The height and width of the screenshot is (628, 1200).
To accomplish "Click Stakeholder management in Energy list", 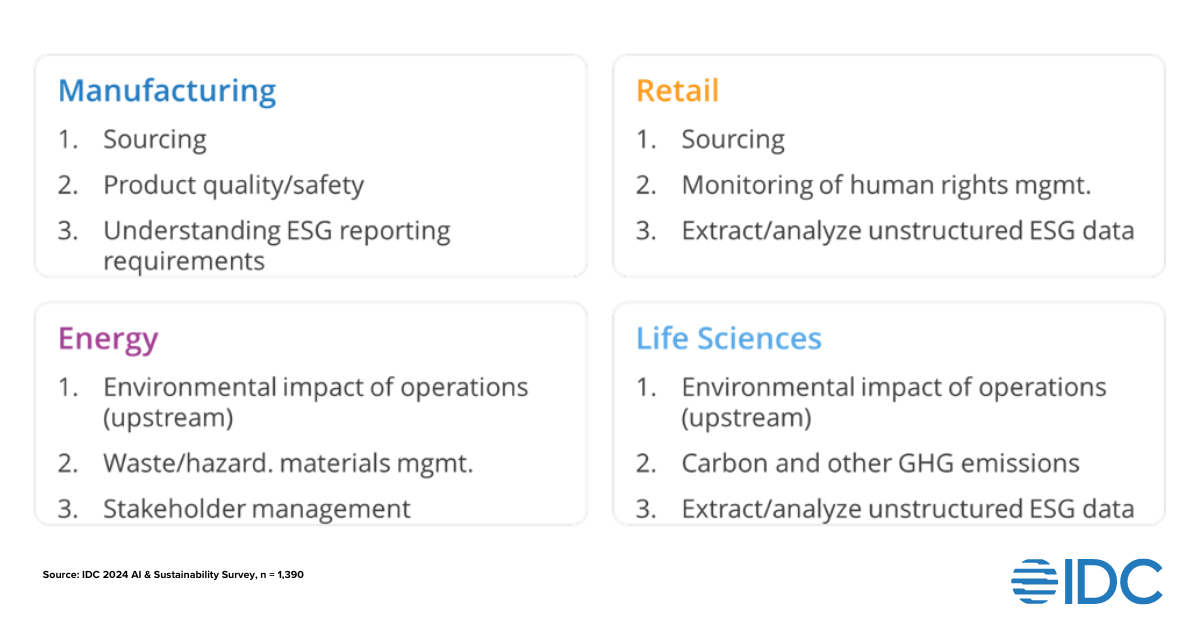I will pos(257,508).
